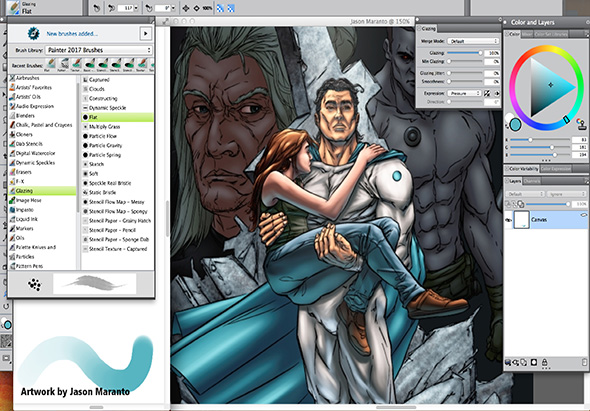Image resolution: width=590 pixels, height=411 pixels.
Task: Select the Blenders brush category
Action: point(42,116)
